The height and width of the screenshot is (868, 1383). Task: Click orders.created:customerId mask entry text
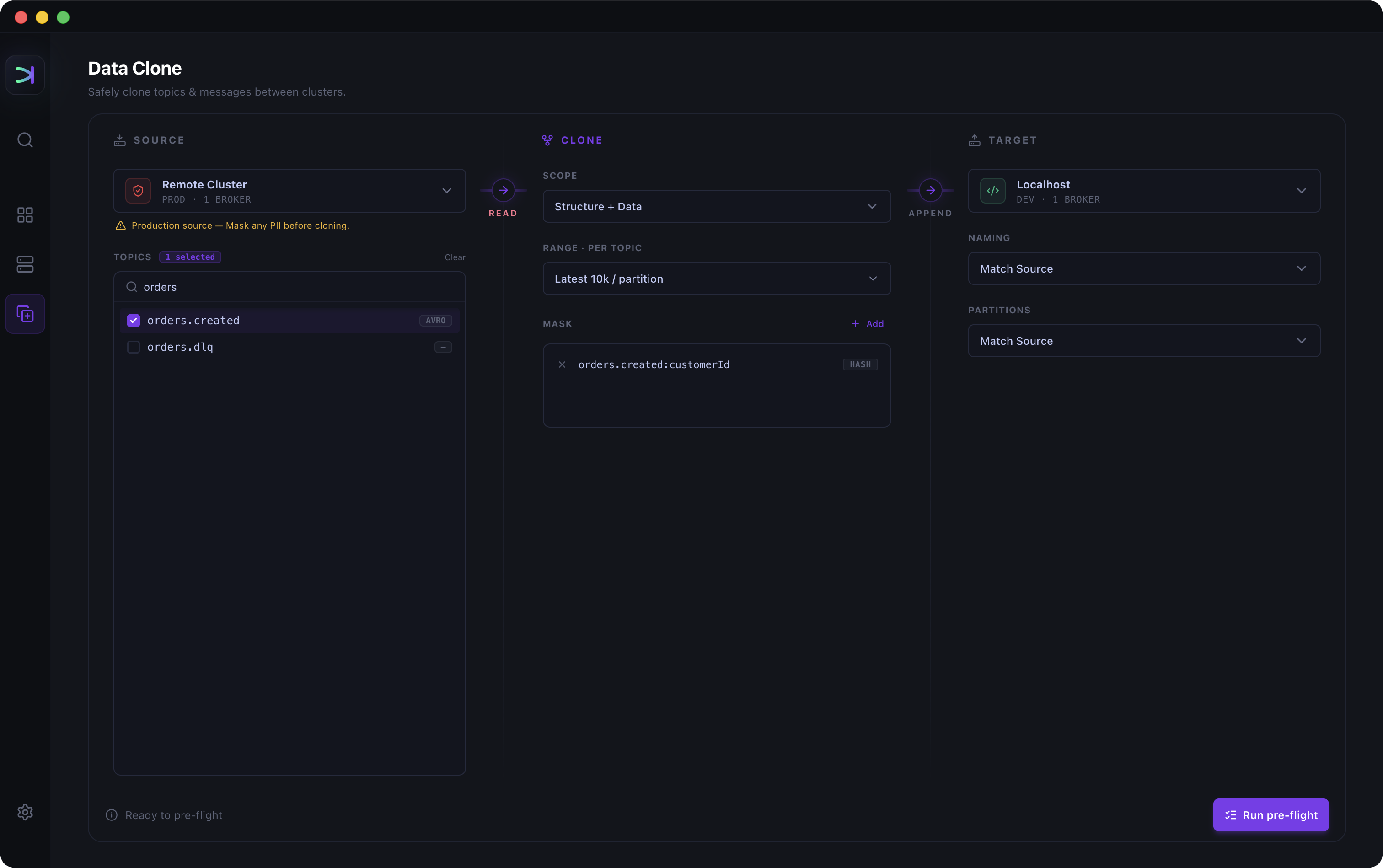click(654, 364)
